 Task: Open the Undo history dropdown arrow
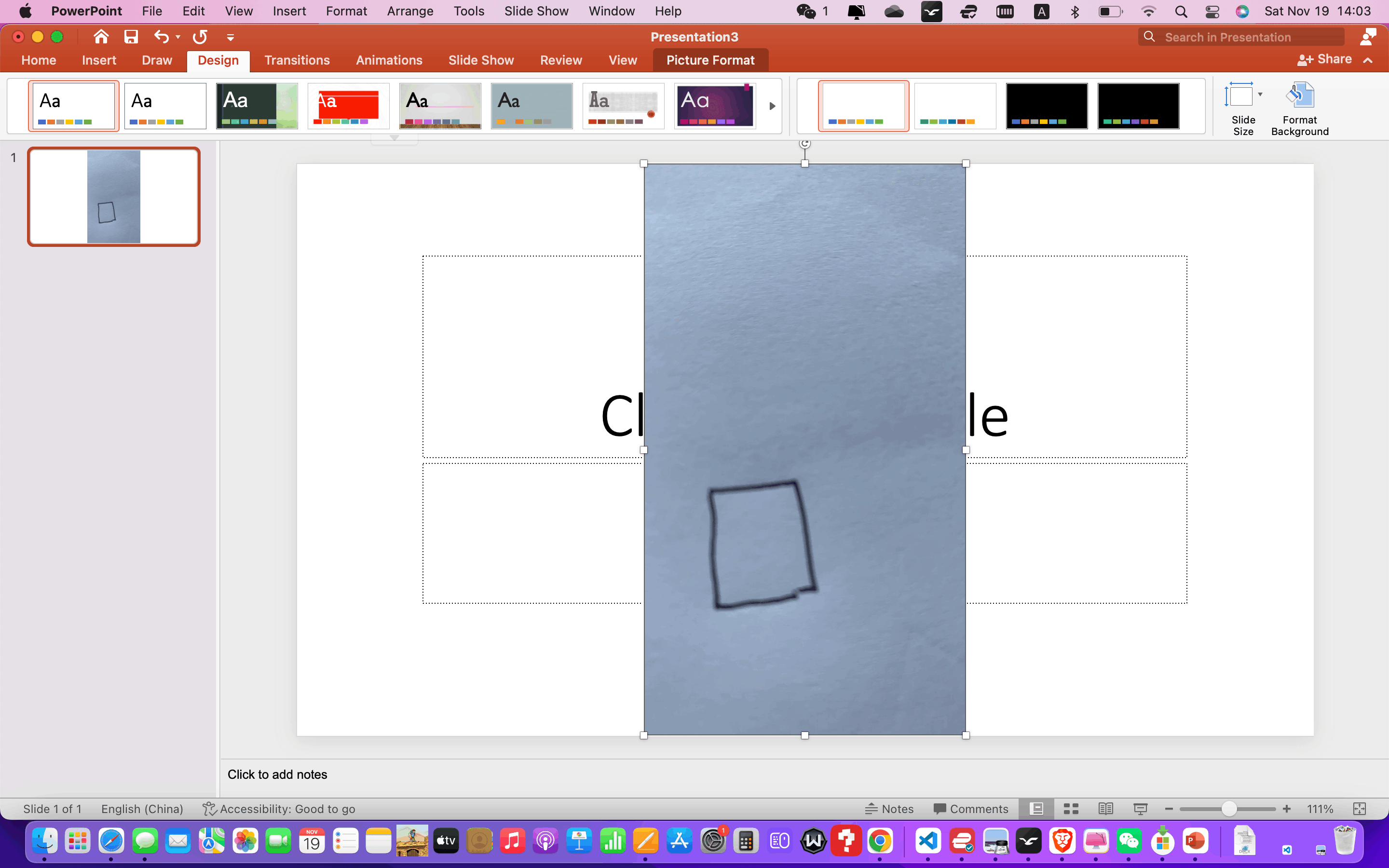point(178,37)
